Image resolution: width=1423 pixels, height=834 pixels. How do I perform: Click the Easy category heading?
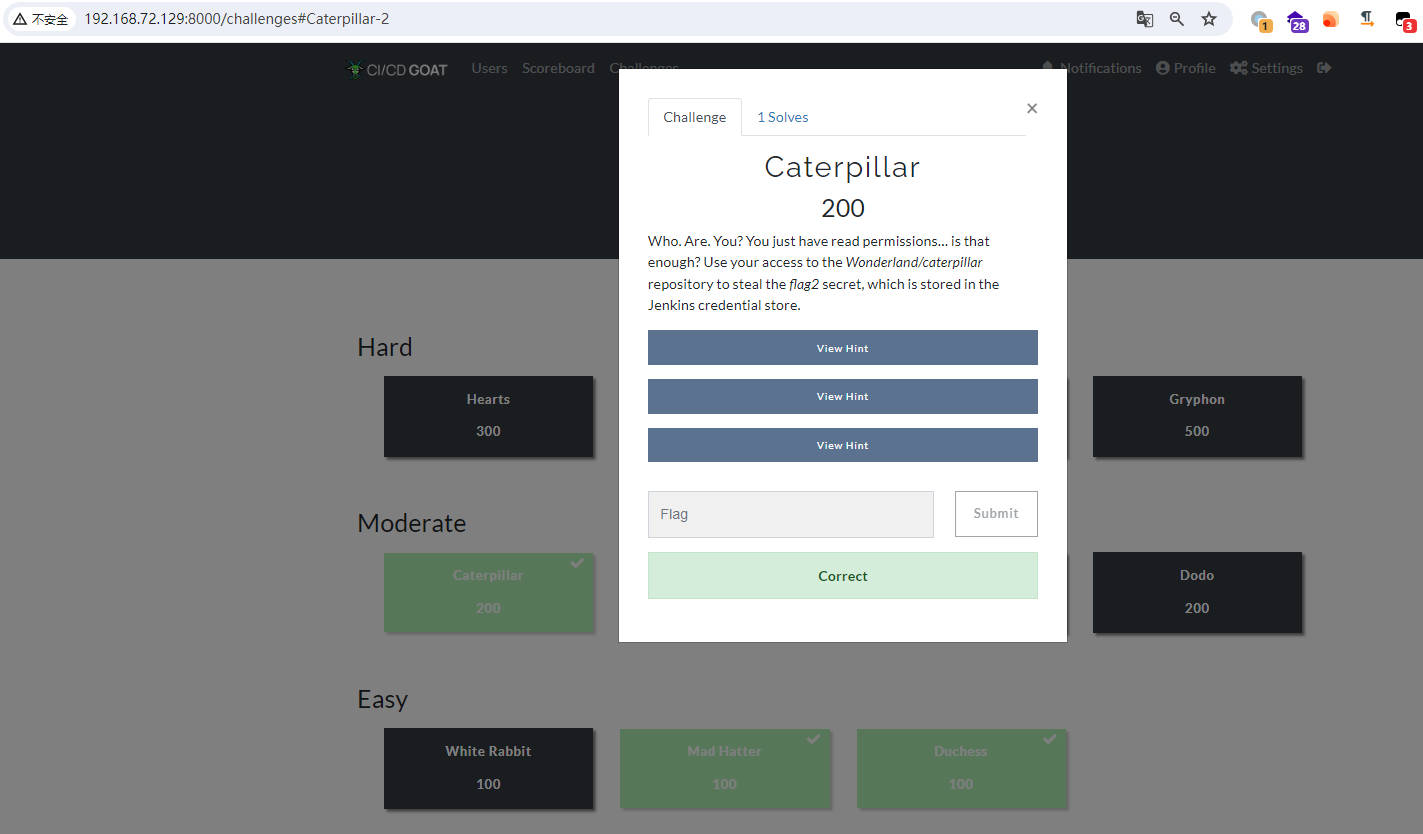pyautogui.click(x=383, y=699)
